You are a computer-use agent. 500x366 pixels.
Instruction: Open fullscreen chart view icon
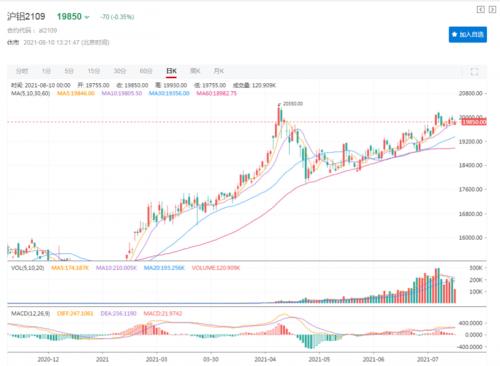pyautogui.click(x=474, y=71)
